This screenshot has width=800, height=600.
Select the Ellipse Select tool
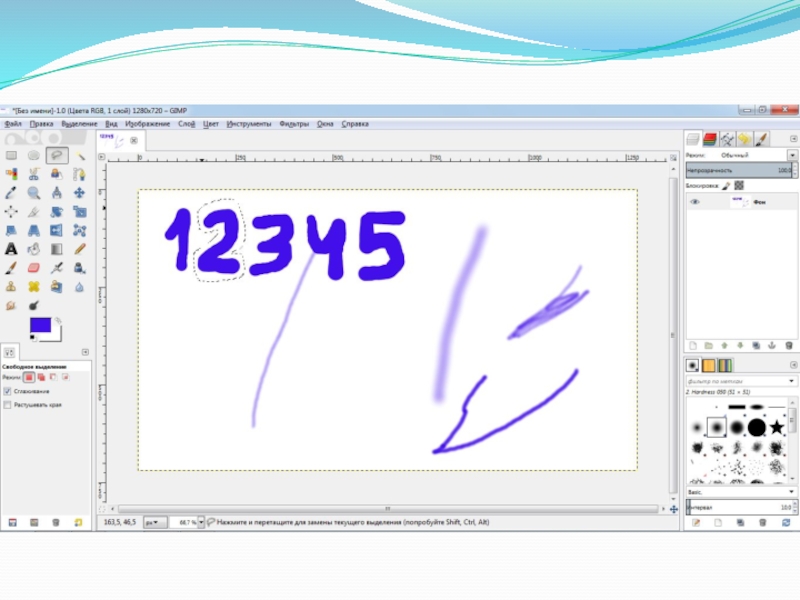34,155
